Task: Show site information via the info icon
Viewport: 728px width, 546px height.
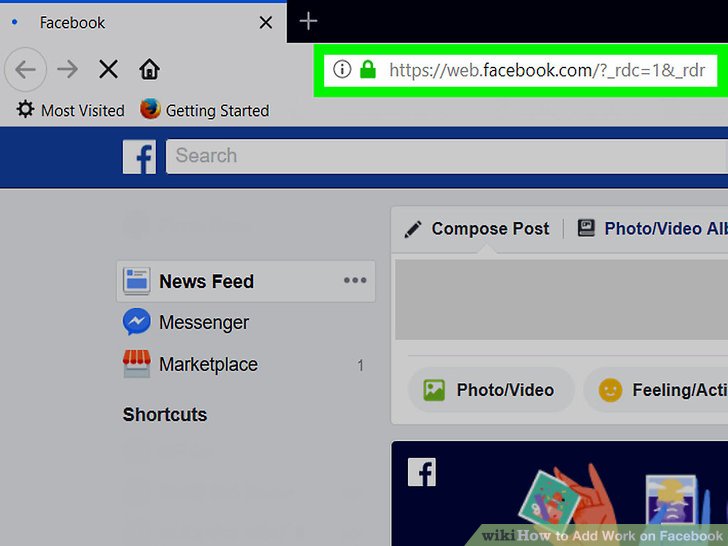Action: click(x=342, y=70)
